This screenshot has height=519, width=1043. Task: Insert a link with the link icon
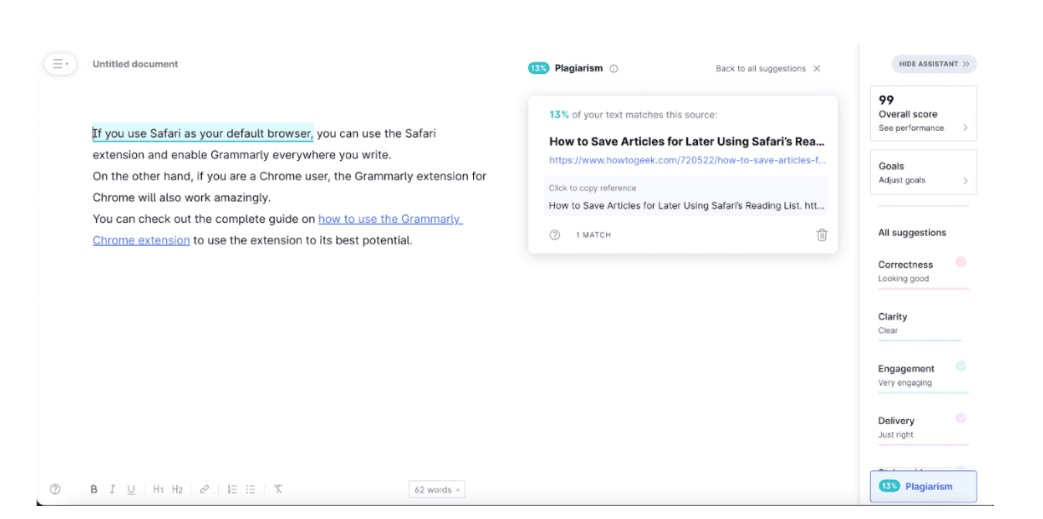pyautogui.click(x=204, y=489)
